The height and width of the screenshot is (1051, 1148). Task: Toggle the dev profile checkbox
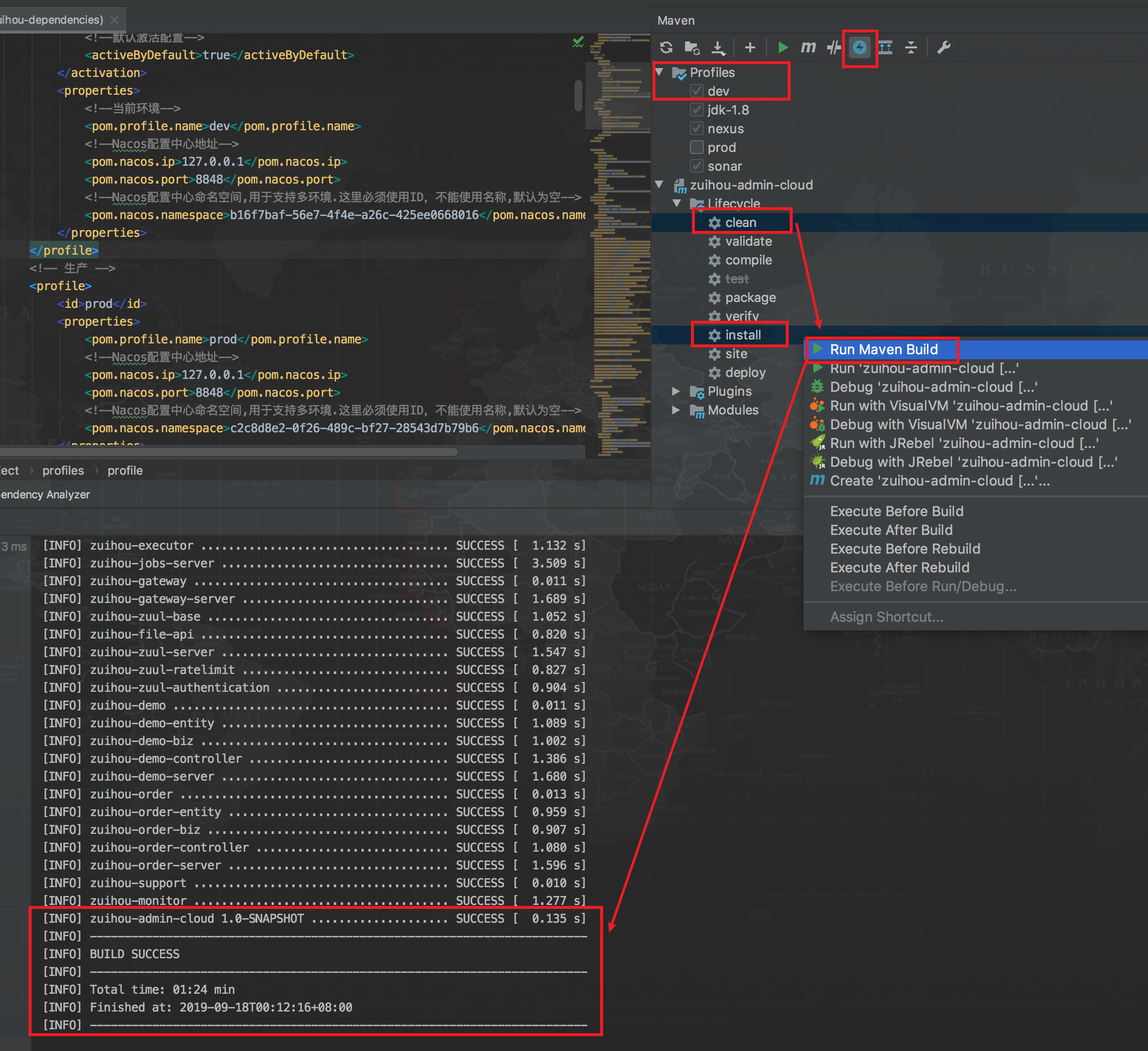(x=696, y=91)
